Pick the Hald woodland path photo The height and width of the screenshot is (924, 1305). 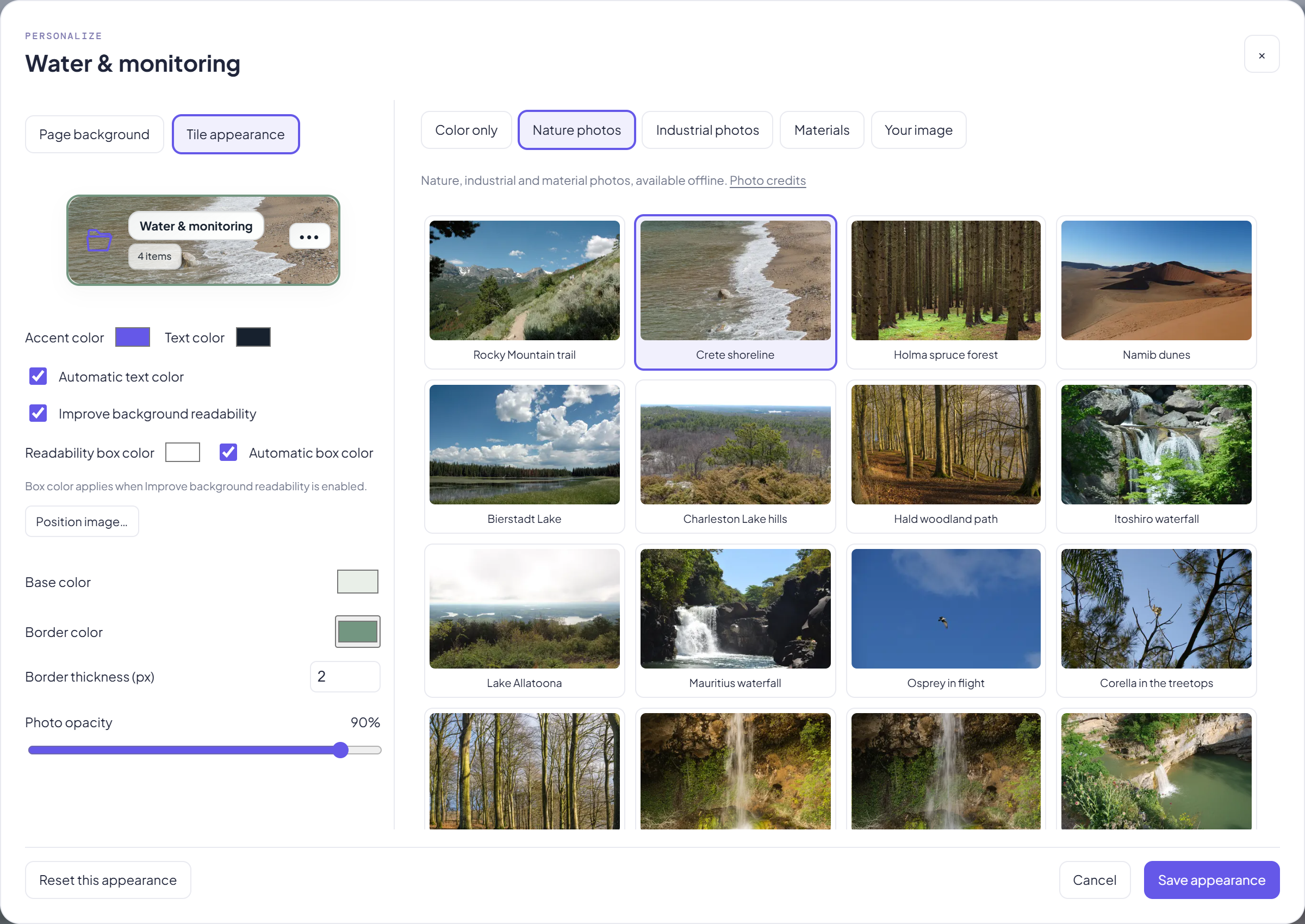(946, 457)
